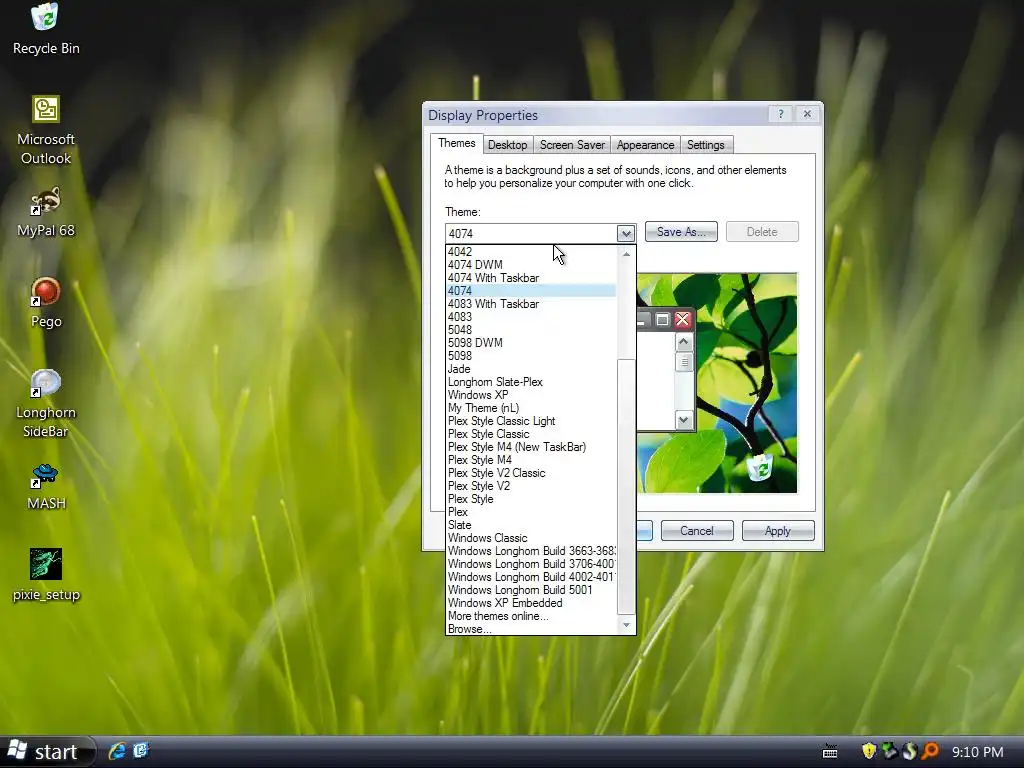Click the second quick launch icon

pos(141,751)
